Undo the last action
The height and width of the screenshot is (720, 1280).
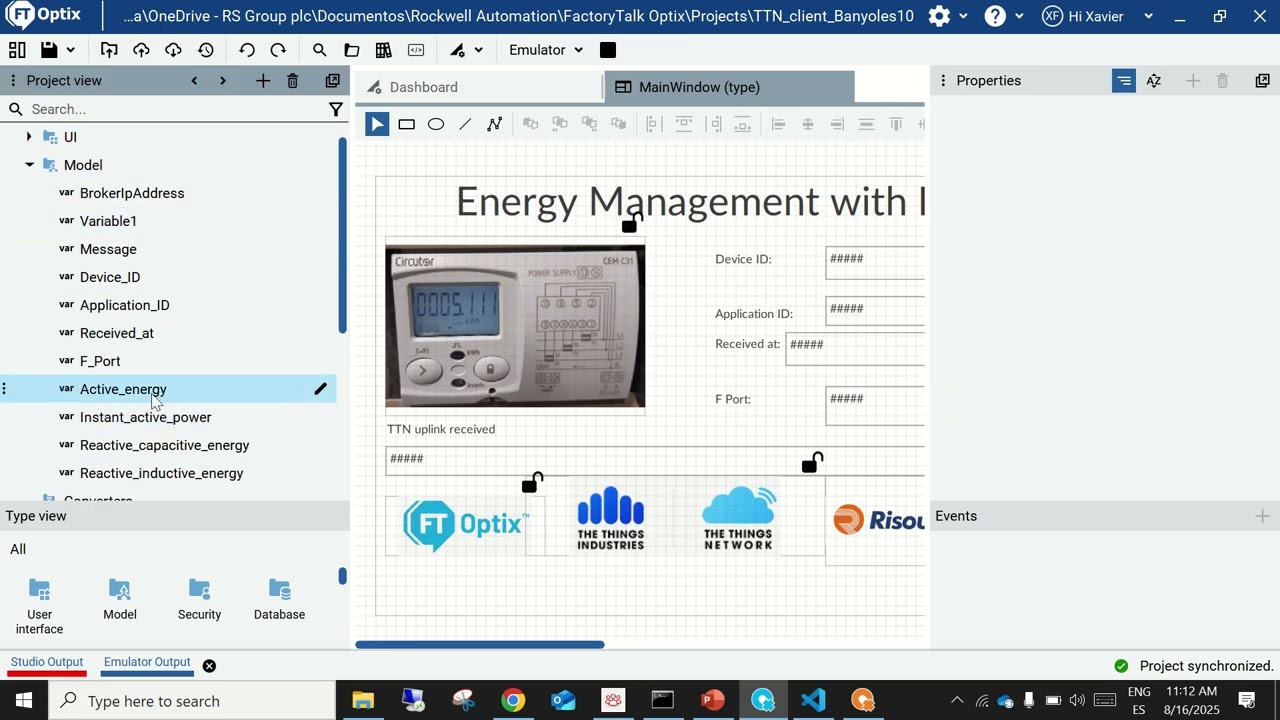(x=247, y=50)
